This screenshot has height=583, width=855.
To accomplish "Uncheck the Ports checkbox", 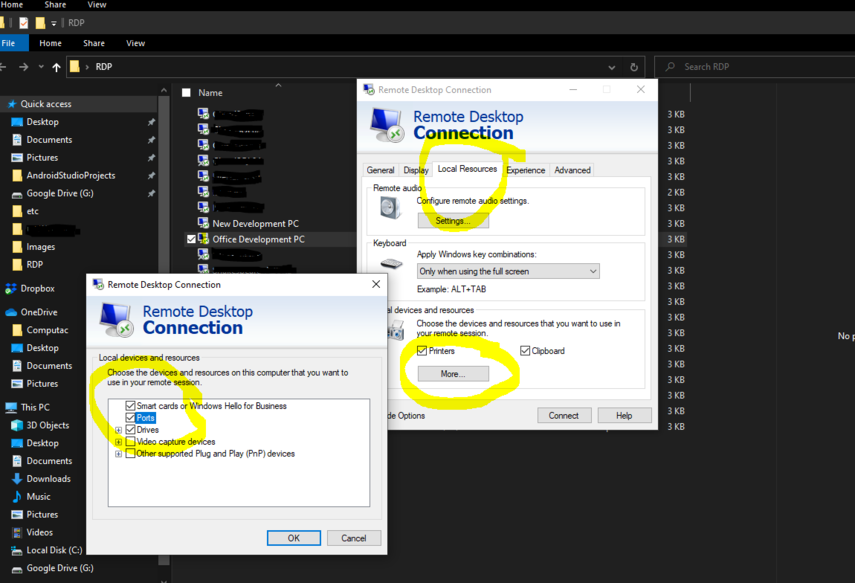I will click(x=130, y=417).
